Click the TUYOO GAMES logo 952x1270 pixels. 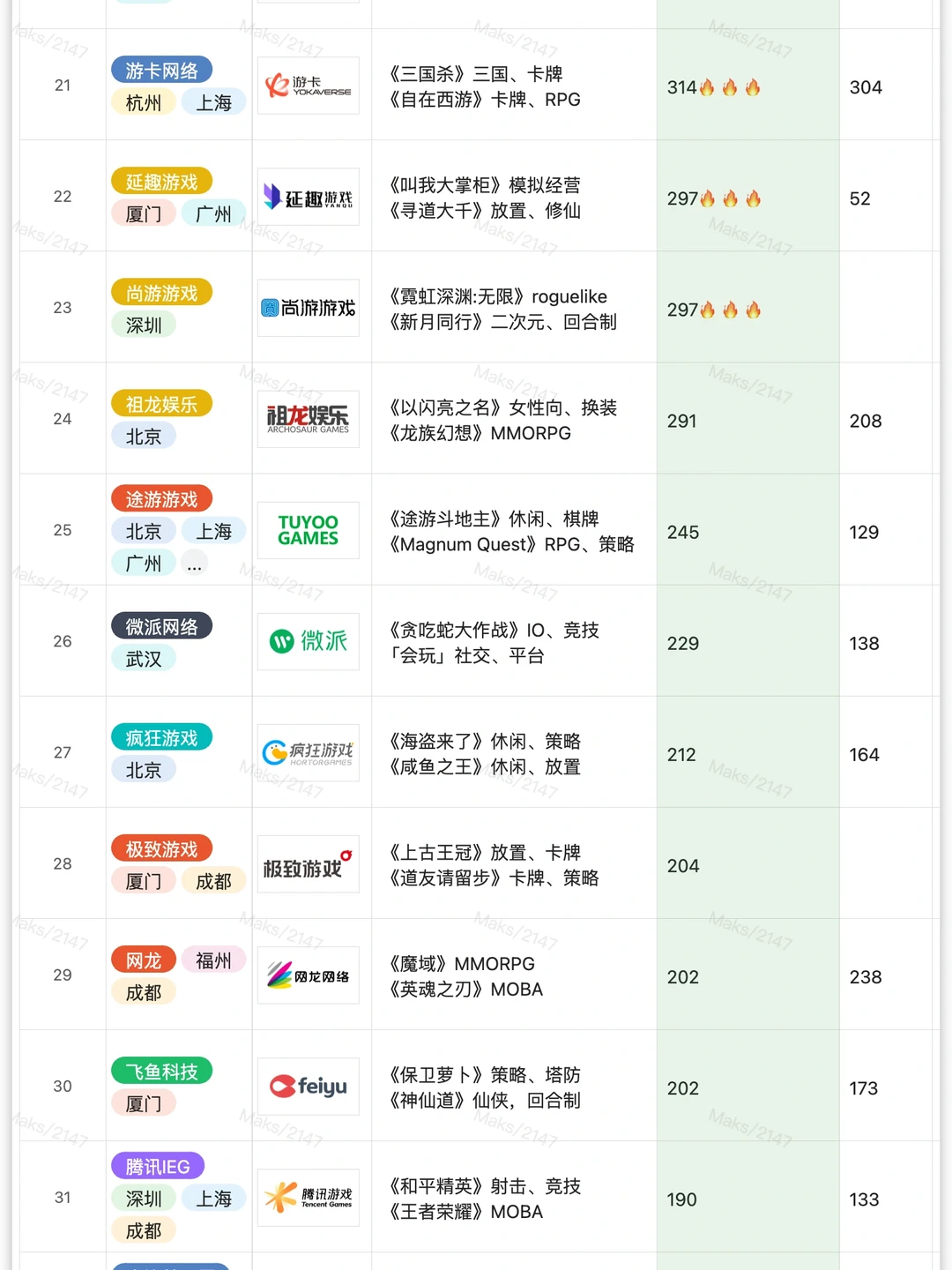pos(309,530)
